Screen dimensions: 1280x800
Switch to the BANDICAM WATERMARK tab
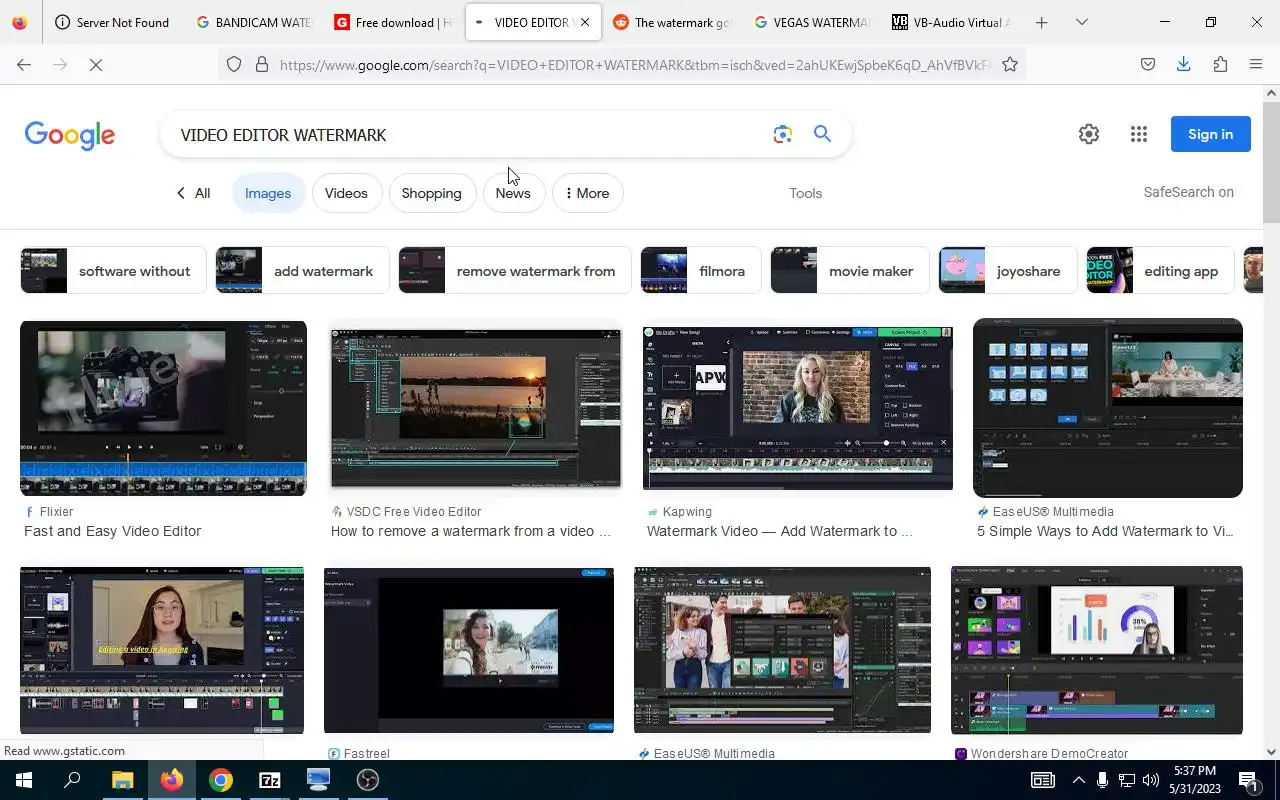point(253,22)
